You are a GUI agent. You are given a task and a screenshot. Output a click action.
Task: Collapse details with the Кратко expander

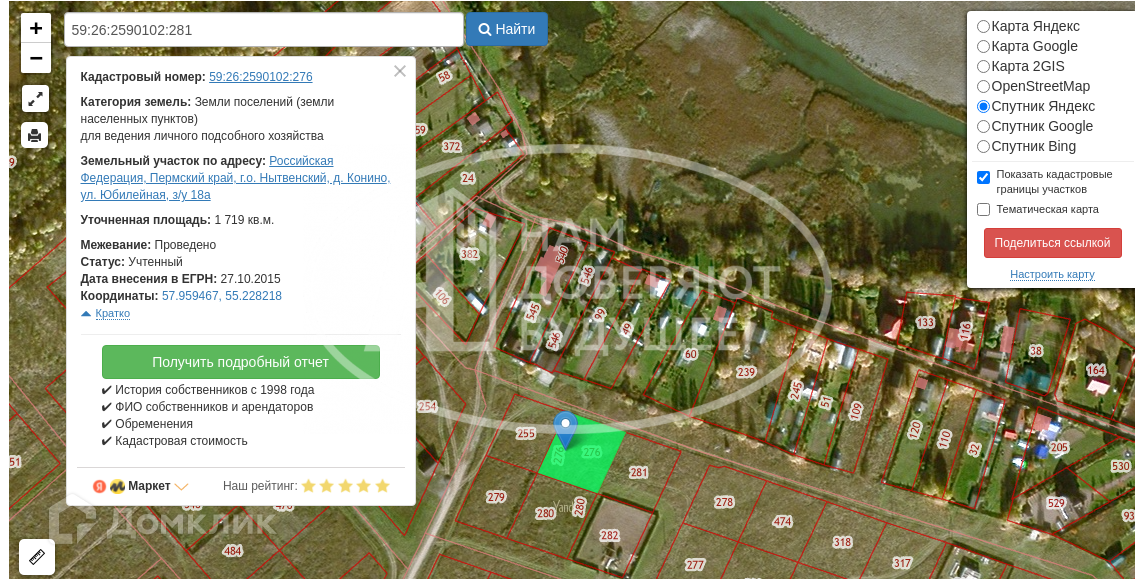click(106, 313)
